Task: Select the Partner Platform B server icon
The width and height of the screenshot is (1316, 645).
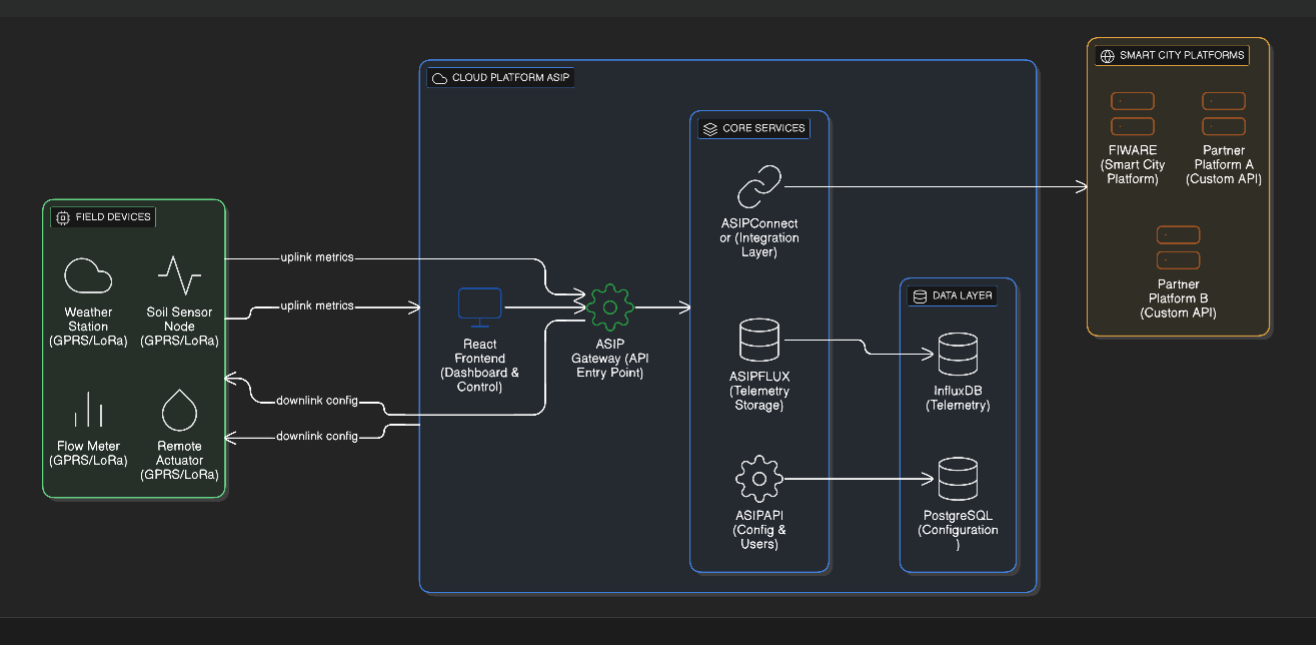Action: [x=1178, y=248]
